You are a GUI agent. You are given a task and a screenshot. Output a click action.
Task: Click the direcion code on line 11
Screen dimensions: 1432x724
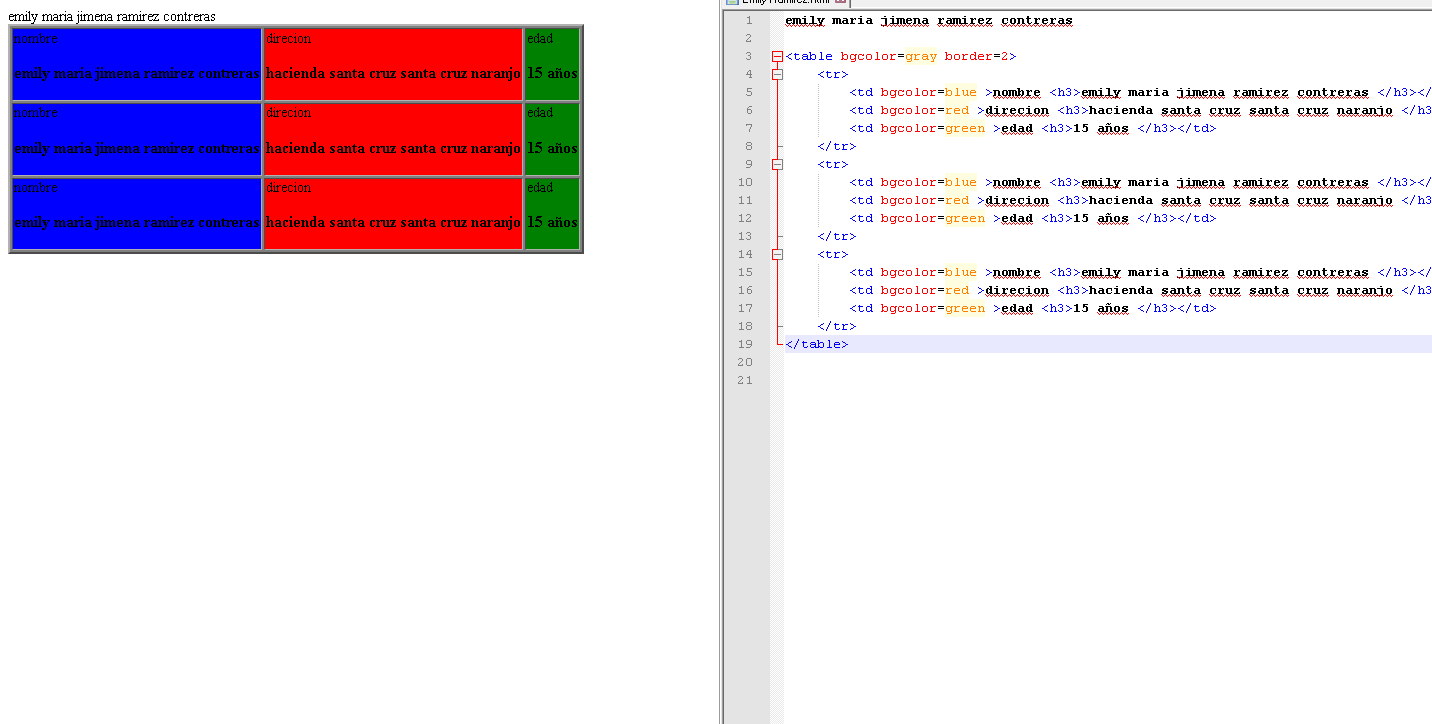tap(1017, 201)
